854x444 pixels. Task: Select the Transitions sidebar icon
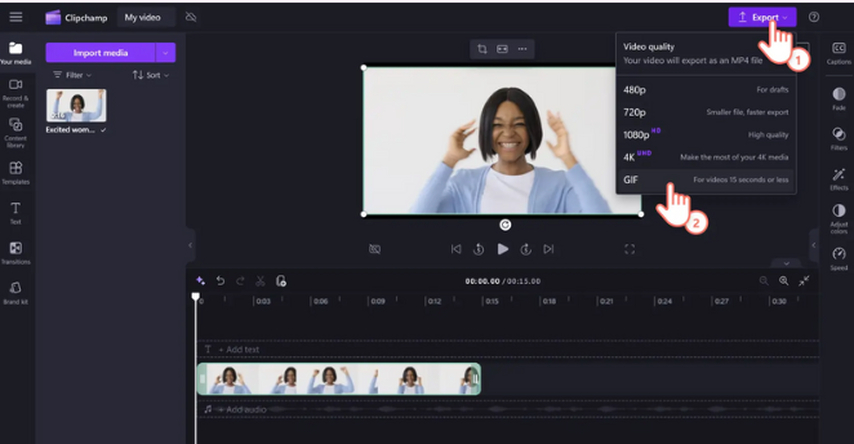[16, 251]
